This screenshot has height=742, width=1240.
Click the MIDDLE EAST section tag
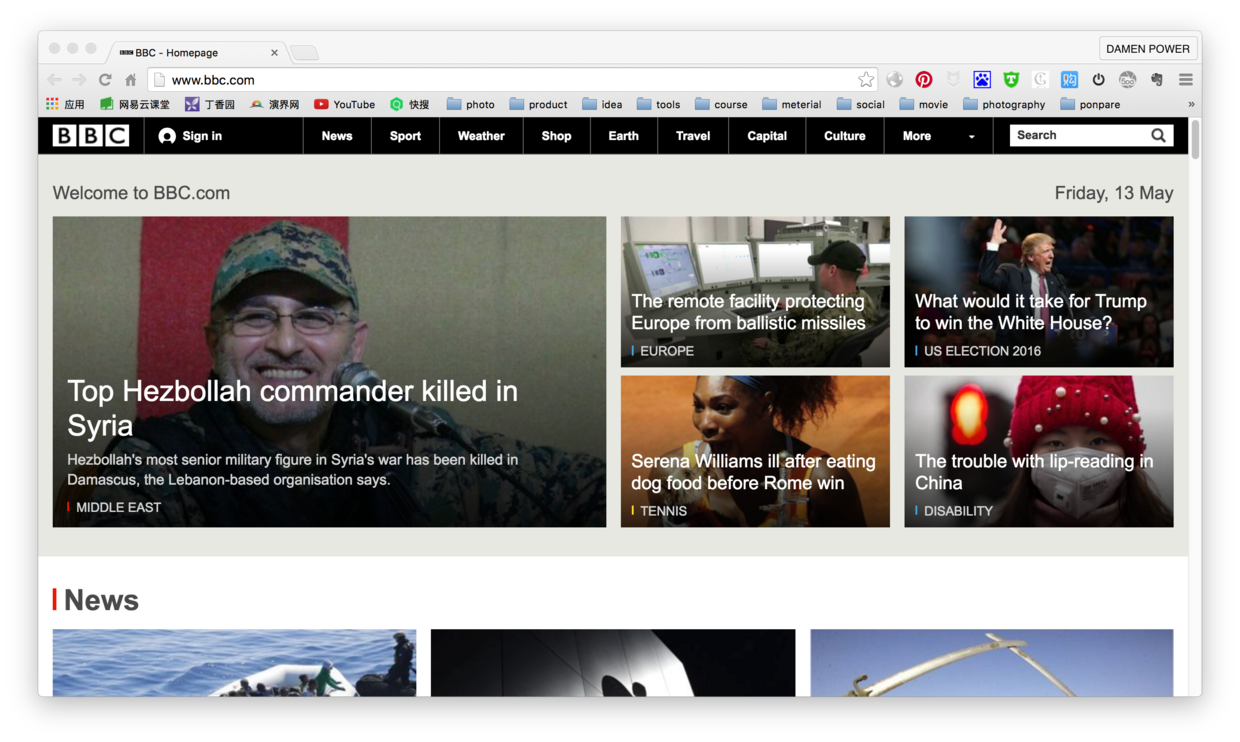pos(118,508)
